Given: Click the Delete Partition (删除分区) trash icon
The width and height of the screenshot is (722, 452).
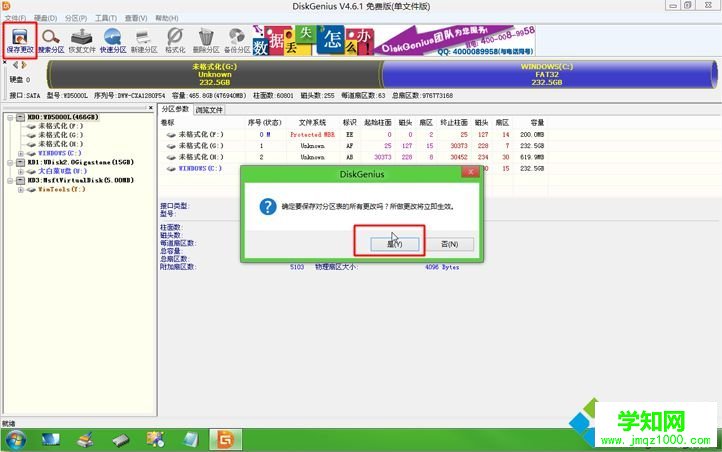Looking at the screenshot, I should (x=206, y=40).
